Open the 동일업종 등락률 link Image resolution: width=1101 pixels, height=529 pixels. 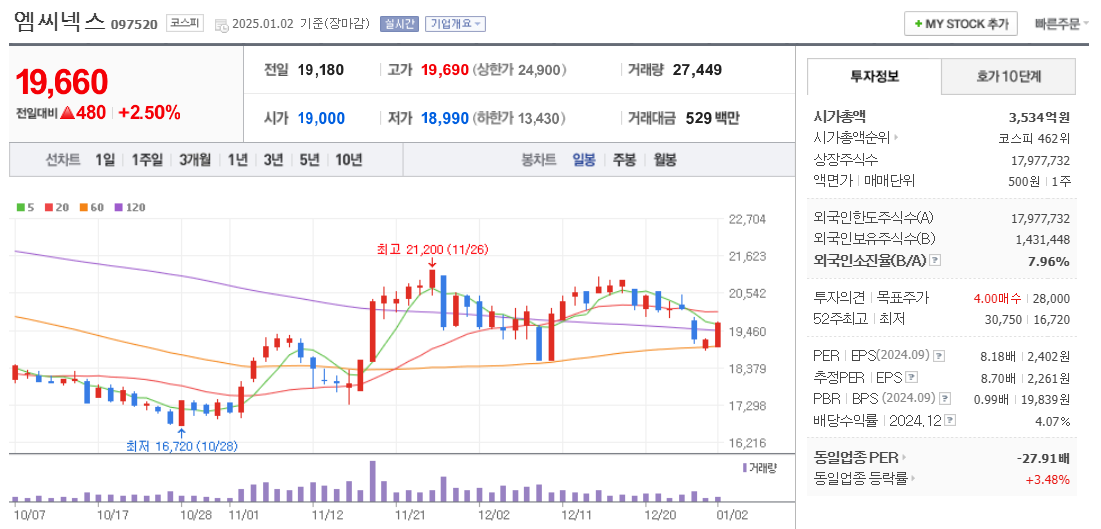(x=865, y=479)
